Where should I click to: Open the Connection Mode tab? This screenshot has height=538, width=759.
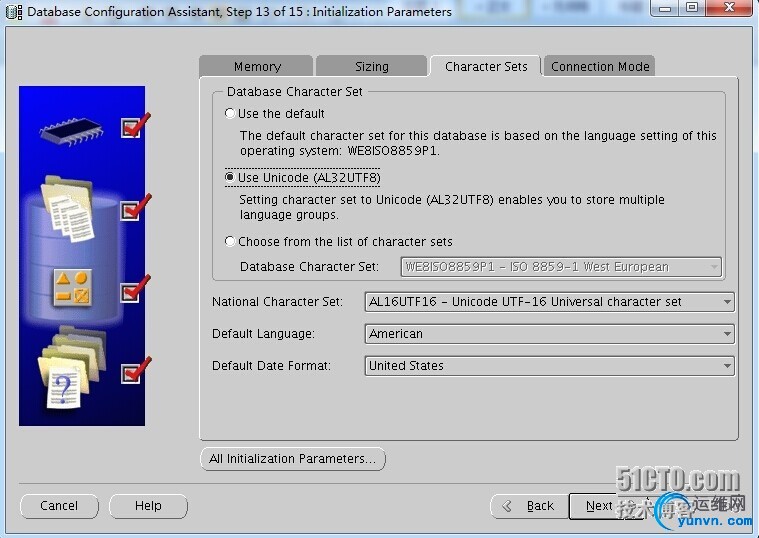tap(600, 66)
